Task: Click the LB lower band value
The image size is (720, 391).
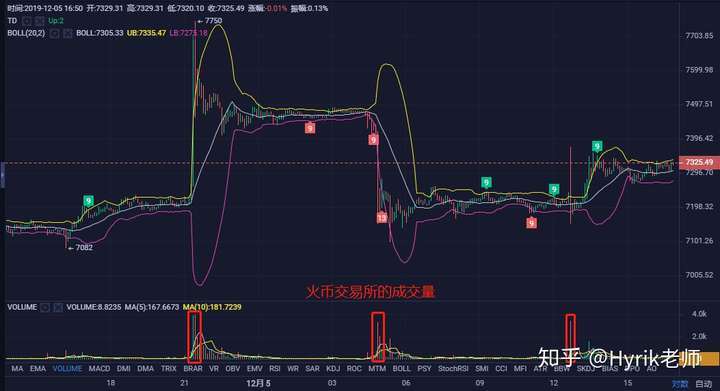Action: point(189,33)
